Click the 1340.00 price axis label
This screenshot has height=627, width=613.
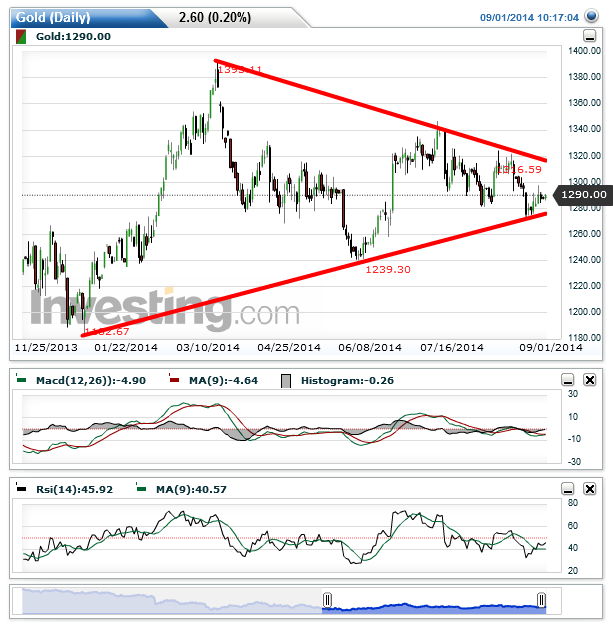pyautogui.click(x=584, y=129)
